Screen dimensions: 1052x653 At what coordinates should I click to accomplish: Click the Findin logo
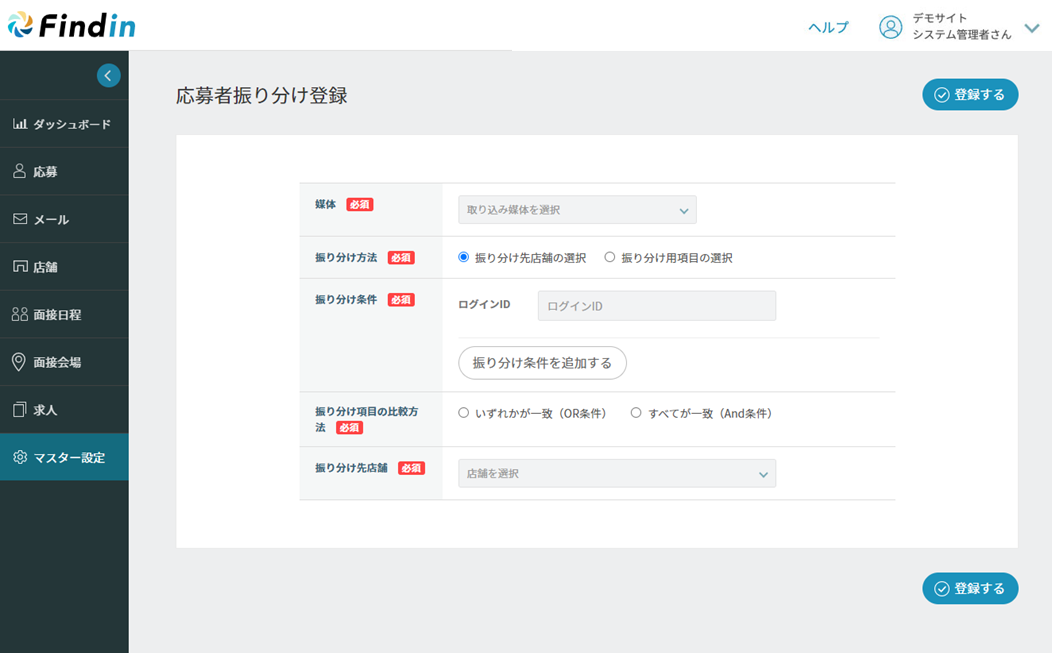pyautogui.click(x=71, y=26)
